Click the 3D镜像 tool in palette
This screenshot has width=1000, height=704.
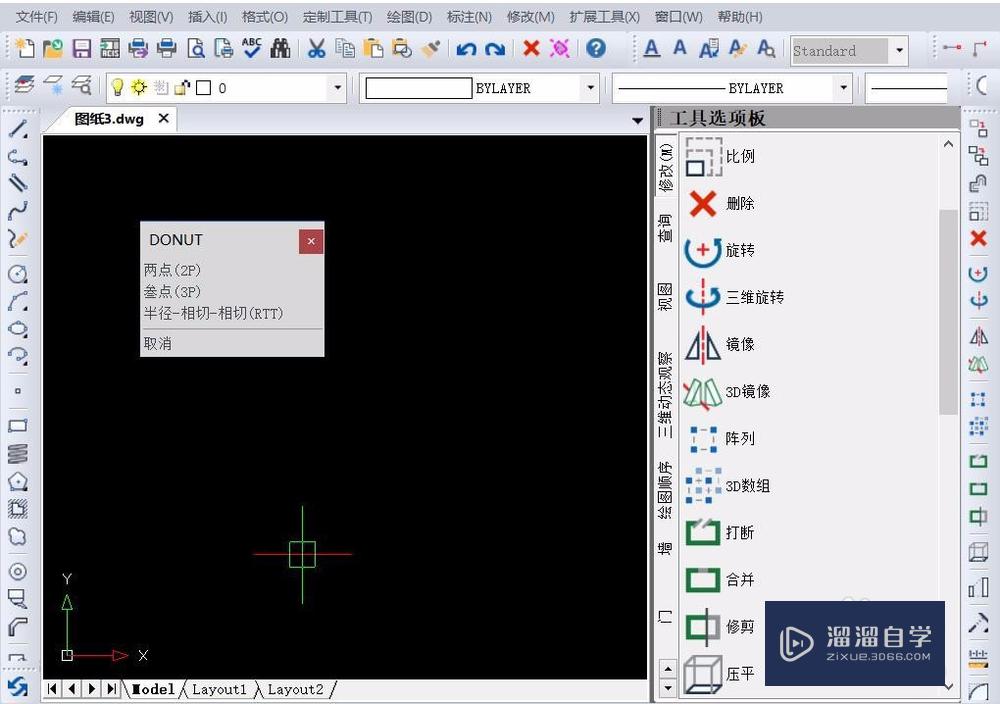[x=727, y=392]
